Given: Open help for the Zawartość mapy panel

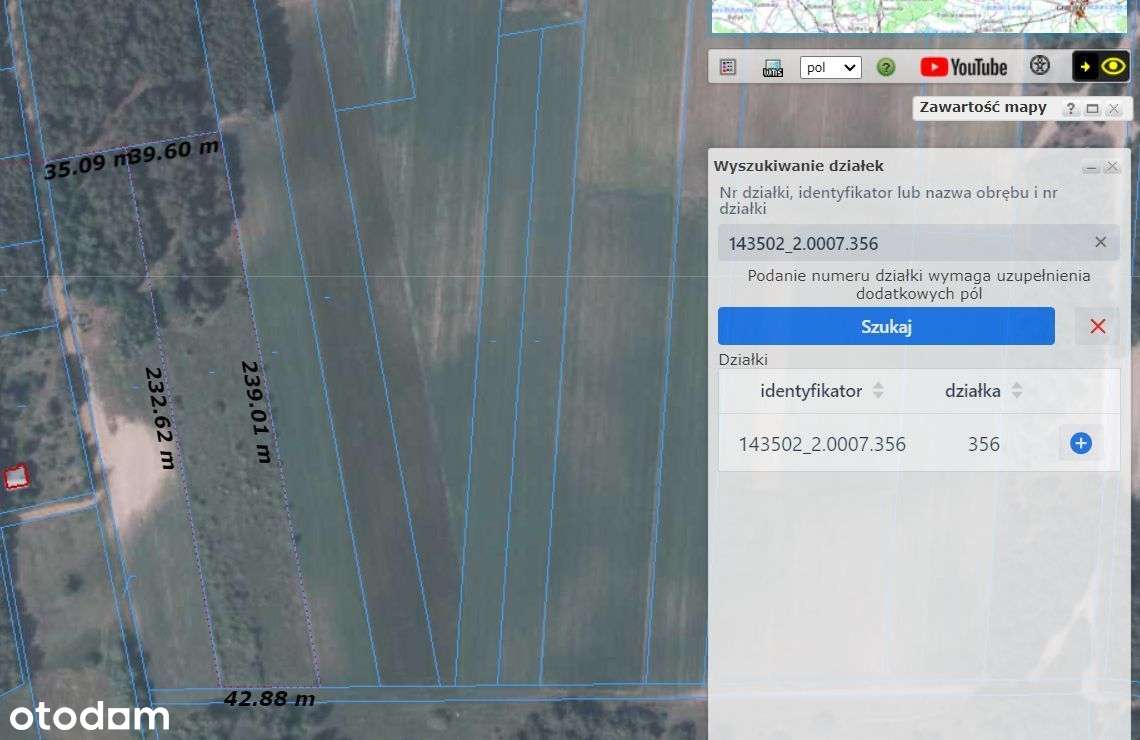Looking at the screenshot, I should click(x=1070, y=109).
